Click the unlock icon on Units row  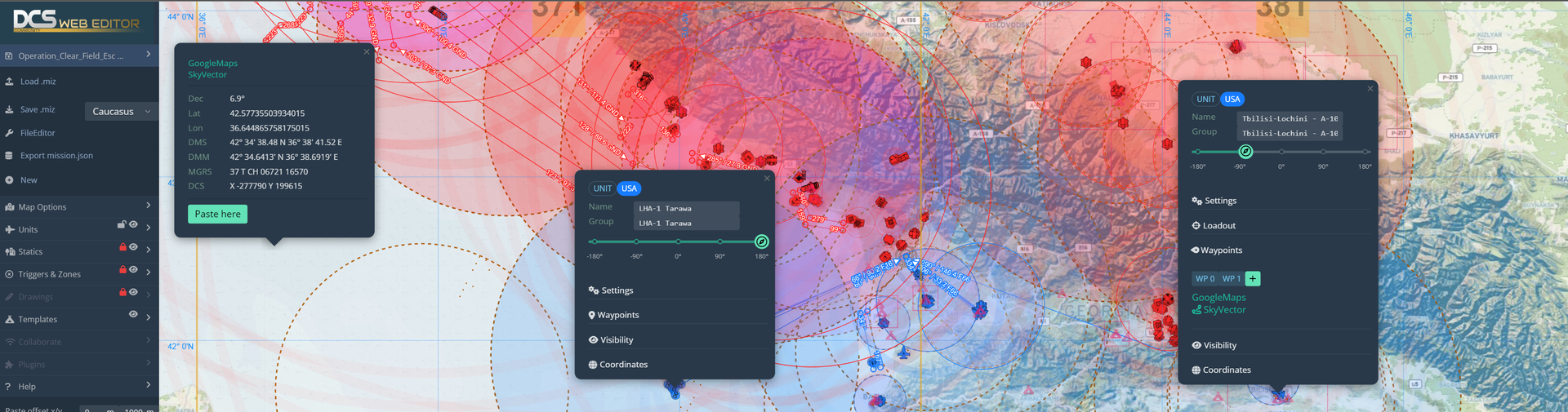[x=122, y=225]
